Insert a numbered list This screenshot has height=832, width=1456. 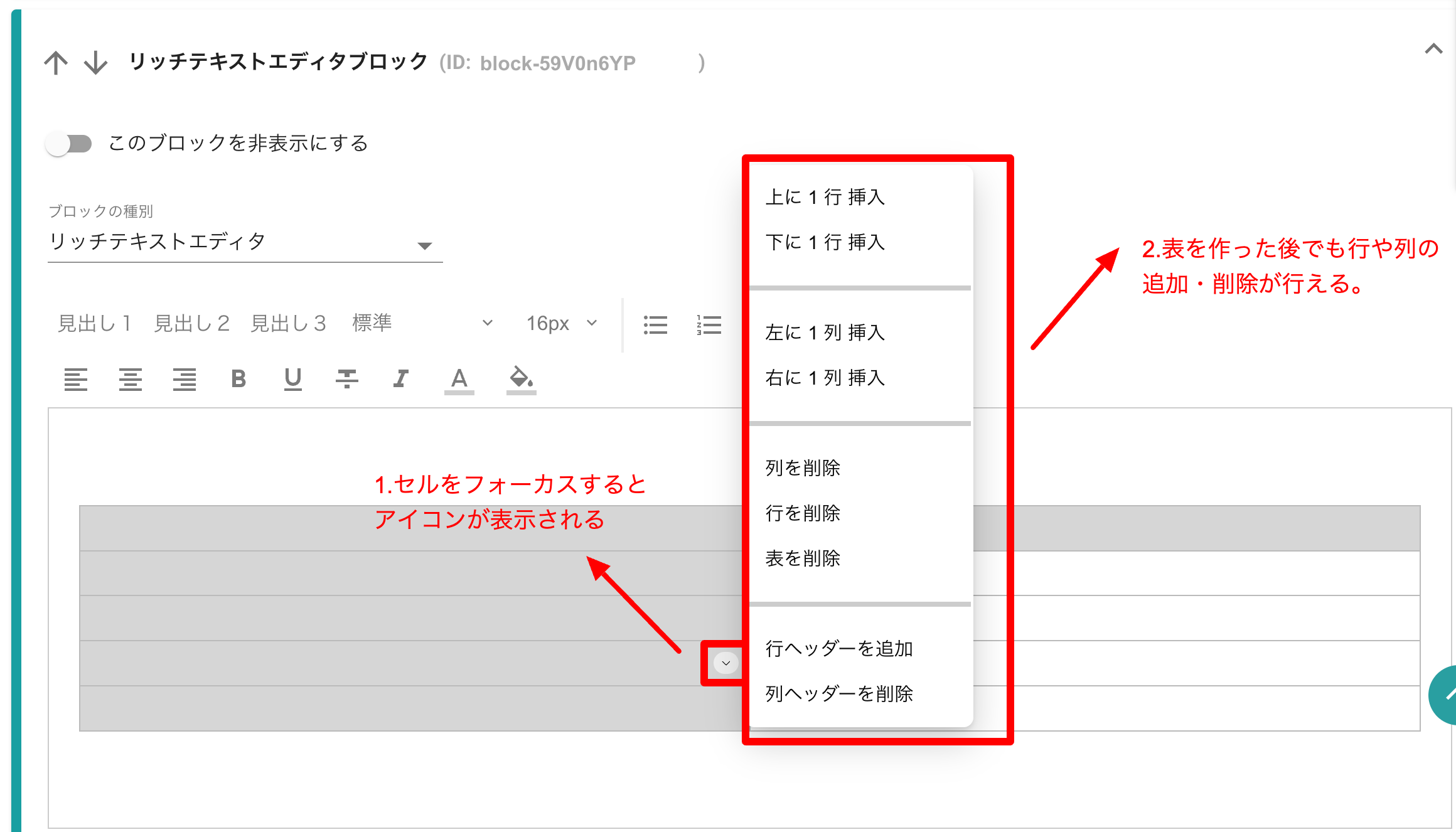pos(709,324)
